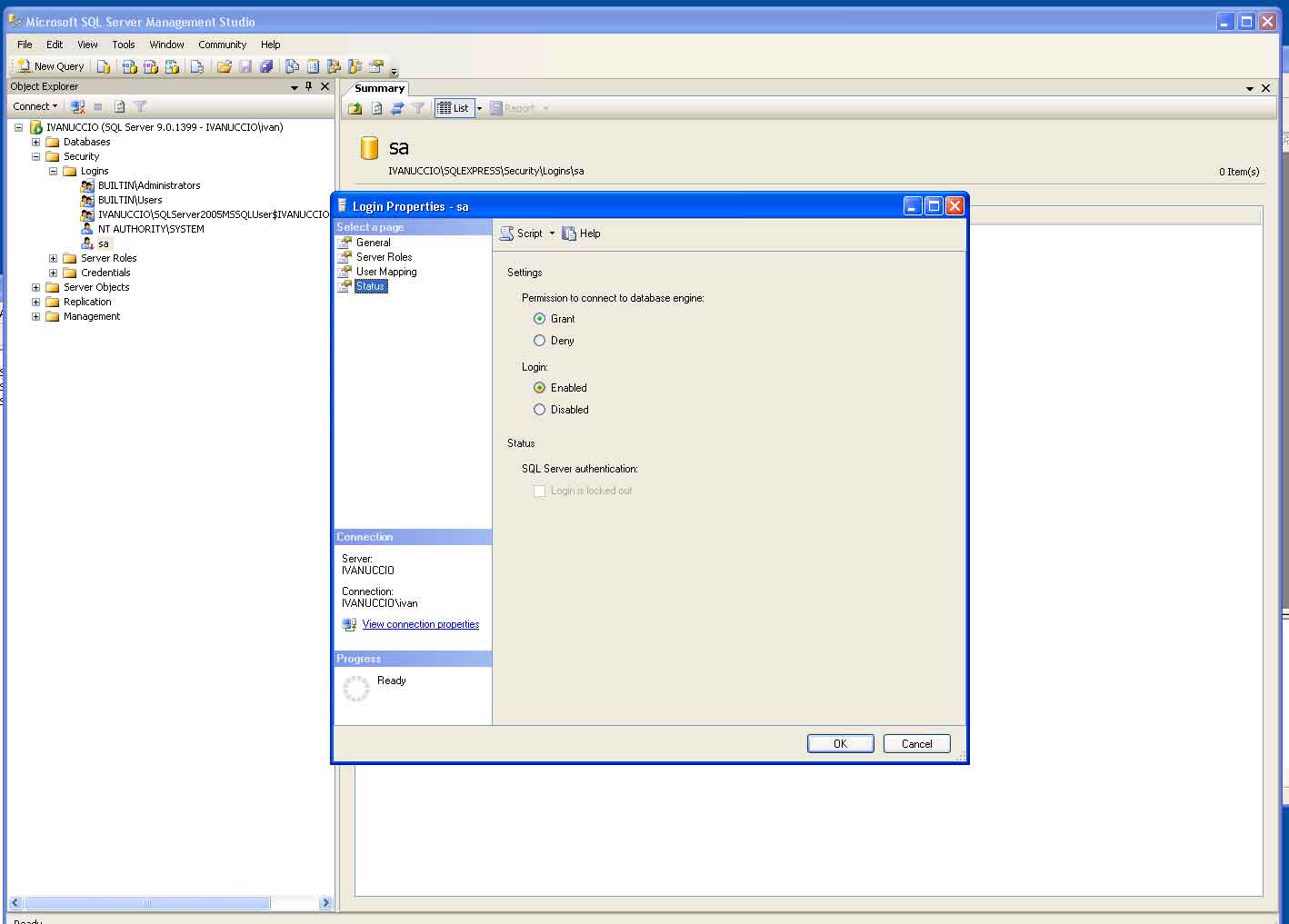Open the File menu
This screenshot has width=1289, height=924.
point(25,45)
